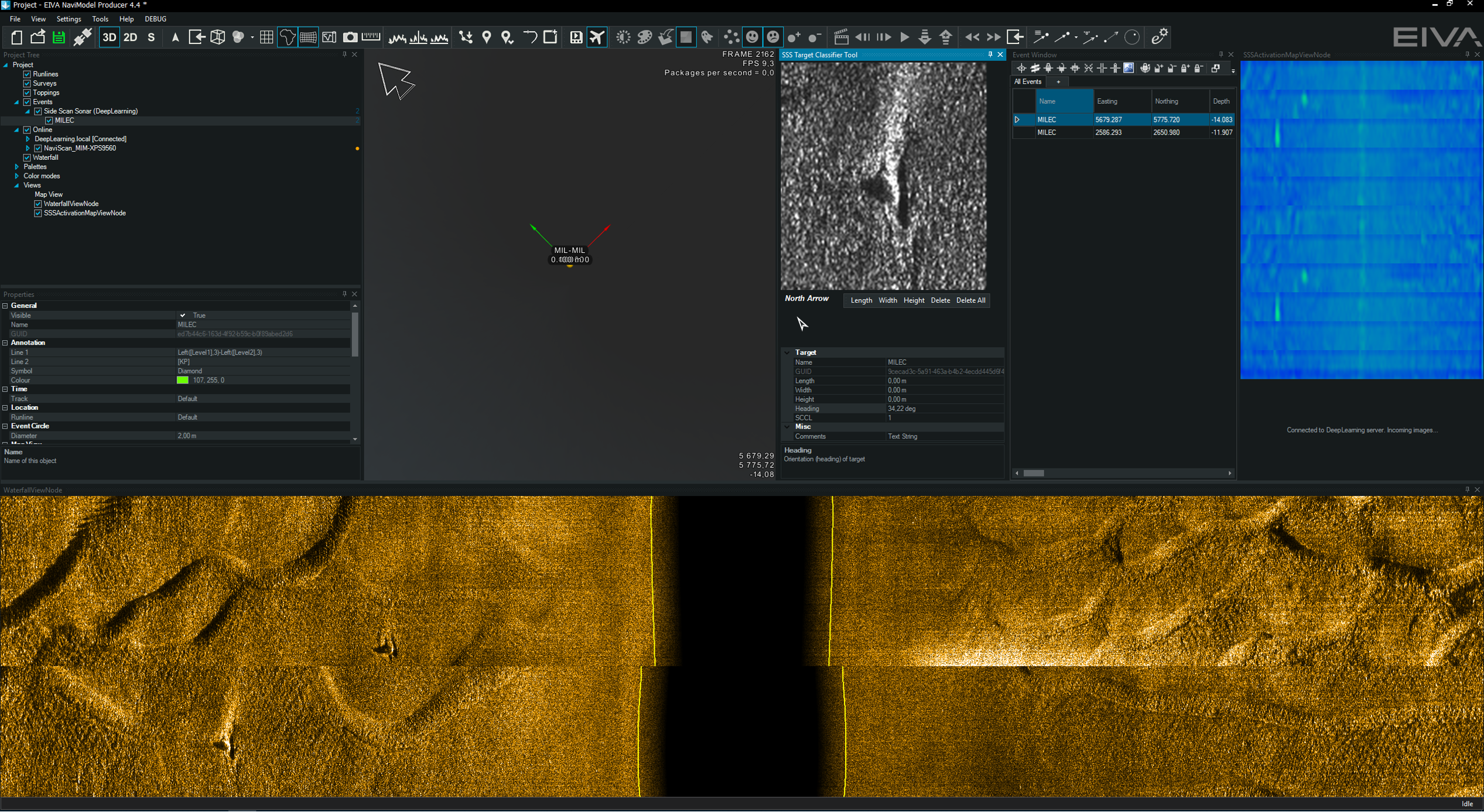Select the airplane navigation mode tool
This screenshot has height=812, width=1484.
(x=597, y=37)
